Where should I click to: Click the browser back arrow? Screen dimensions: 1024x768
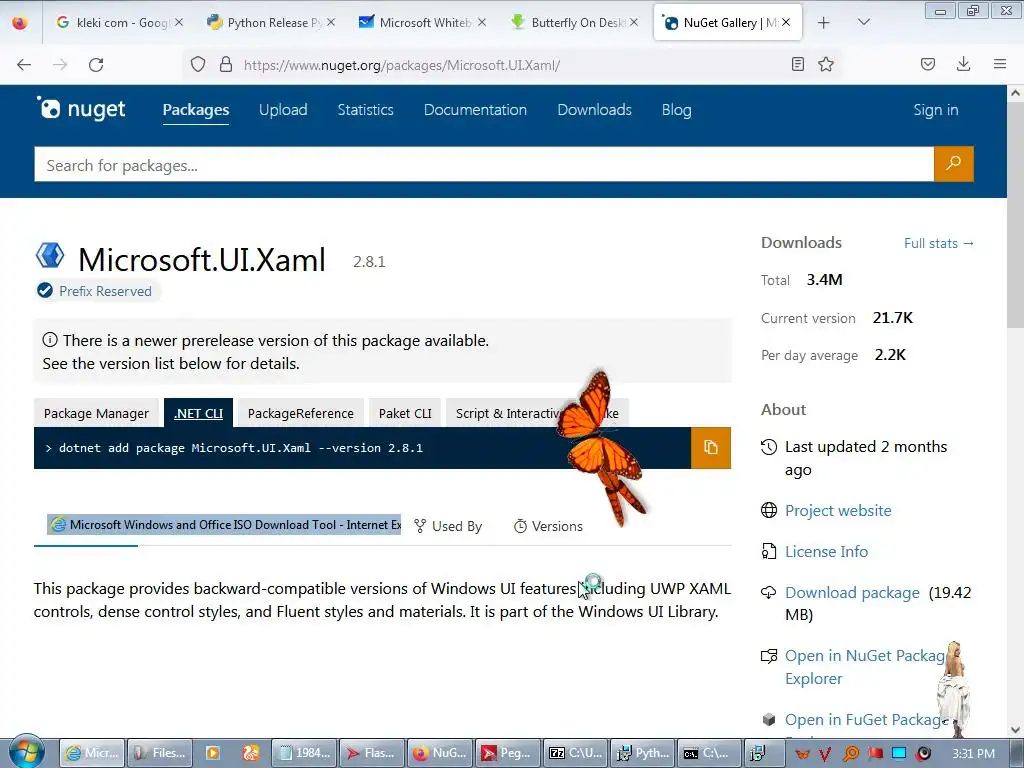tap(24, 65)
